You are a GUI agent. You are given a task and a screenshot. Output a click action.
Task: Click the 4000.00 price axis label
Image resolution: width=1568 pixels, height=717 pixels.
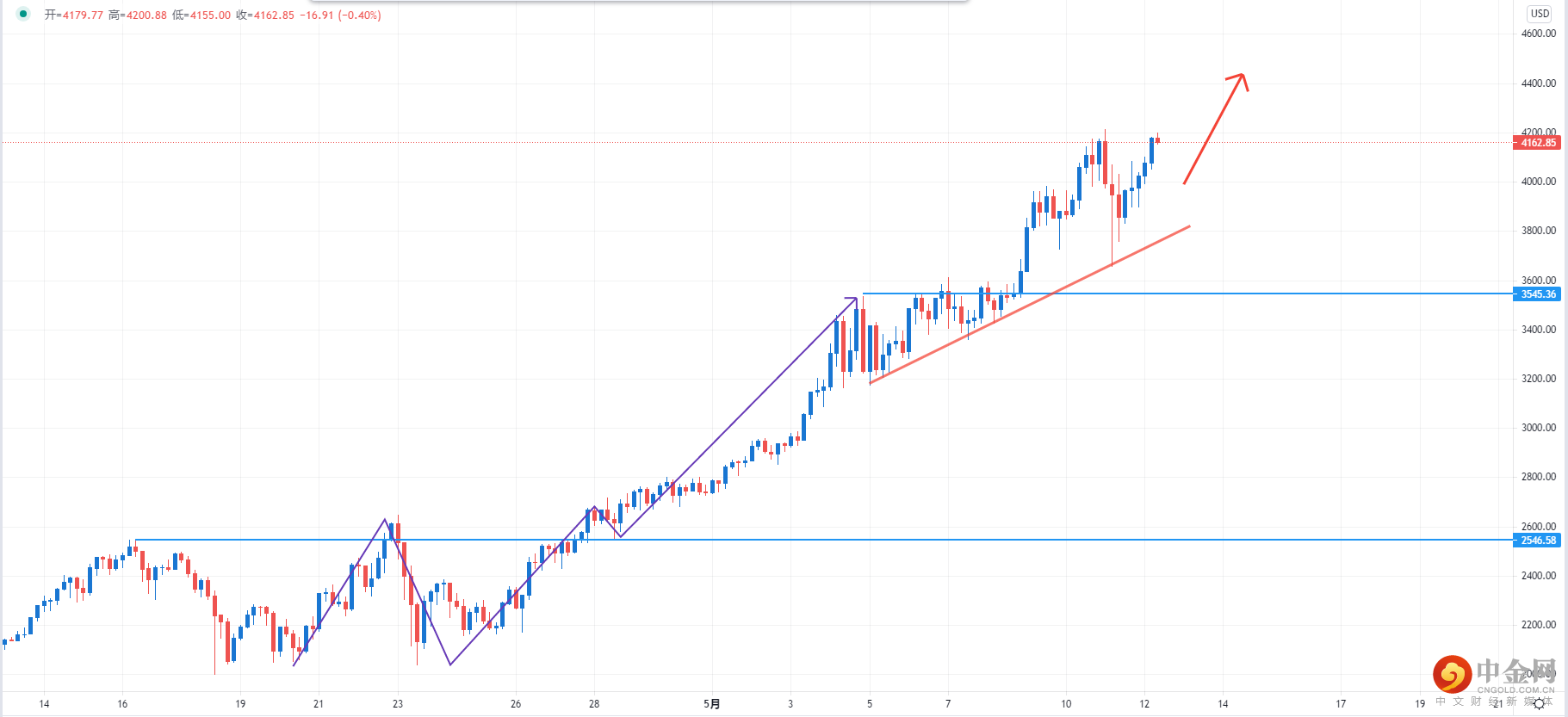pos(1538,182)
